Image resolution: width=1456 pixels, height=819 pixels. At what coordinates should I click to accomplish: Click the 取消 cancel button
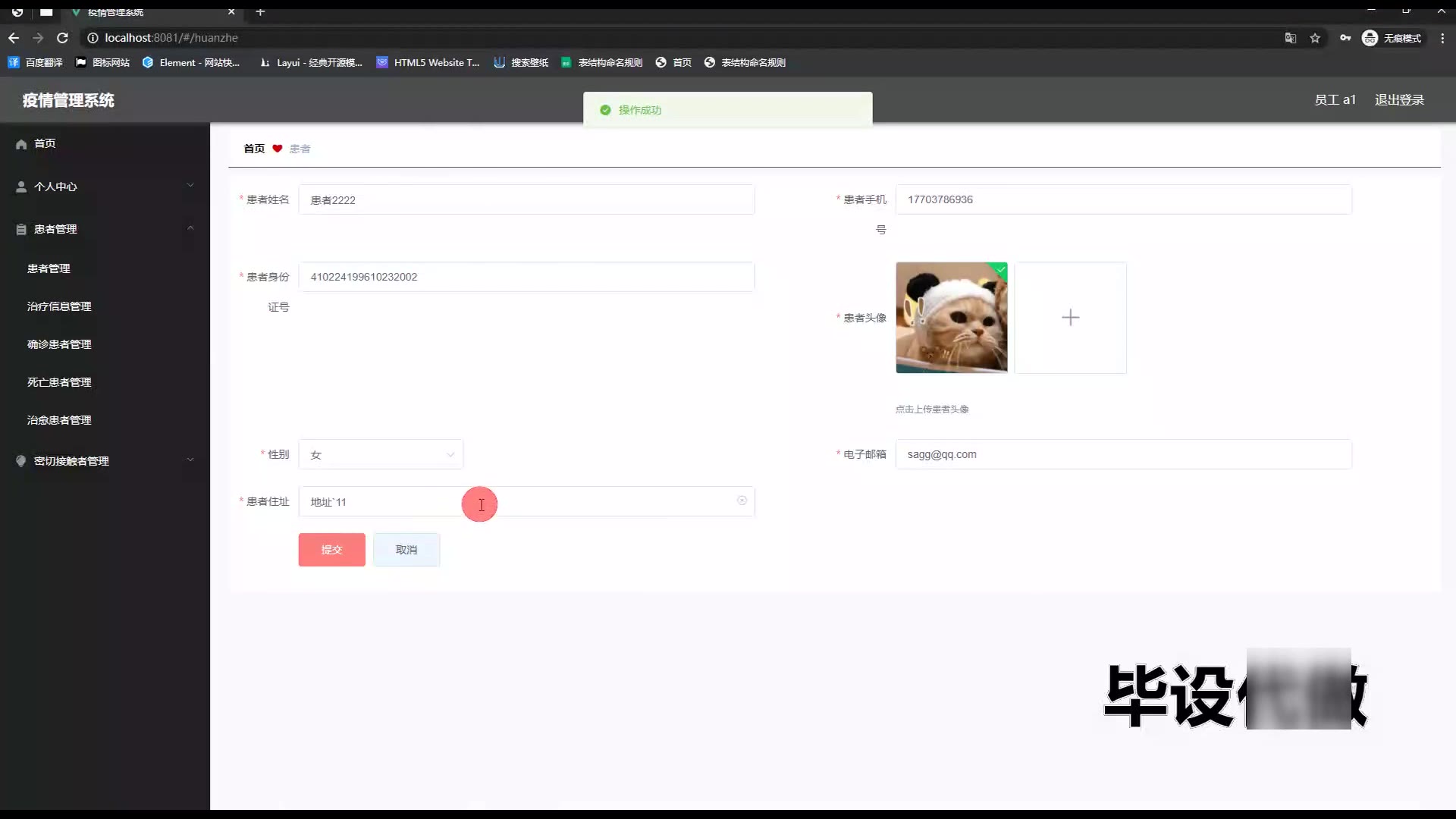406,550
